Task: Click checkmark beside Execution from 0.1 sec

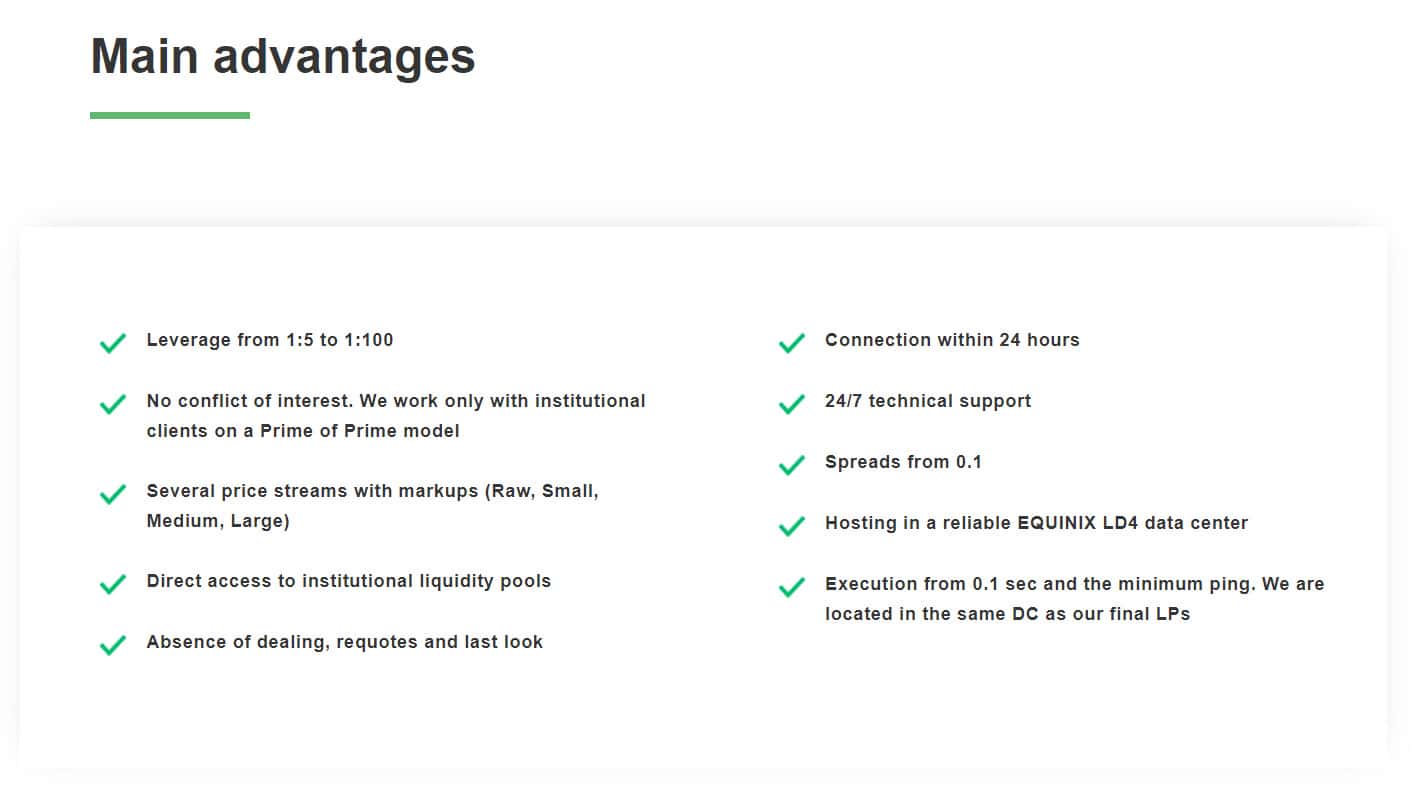Action: click(791, 587)
